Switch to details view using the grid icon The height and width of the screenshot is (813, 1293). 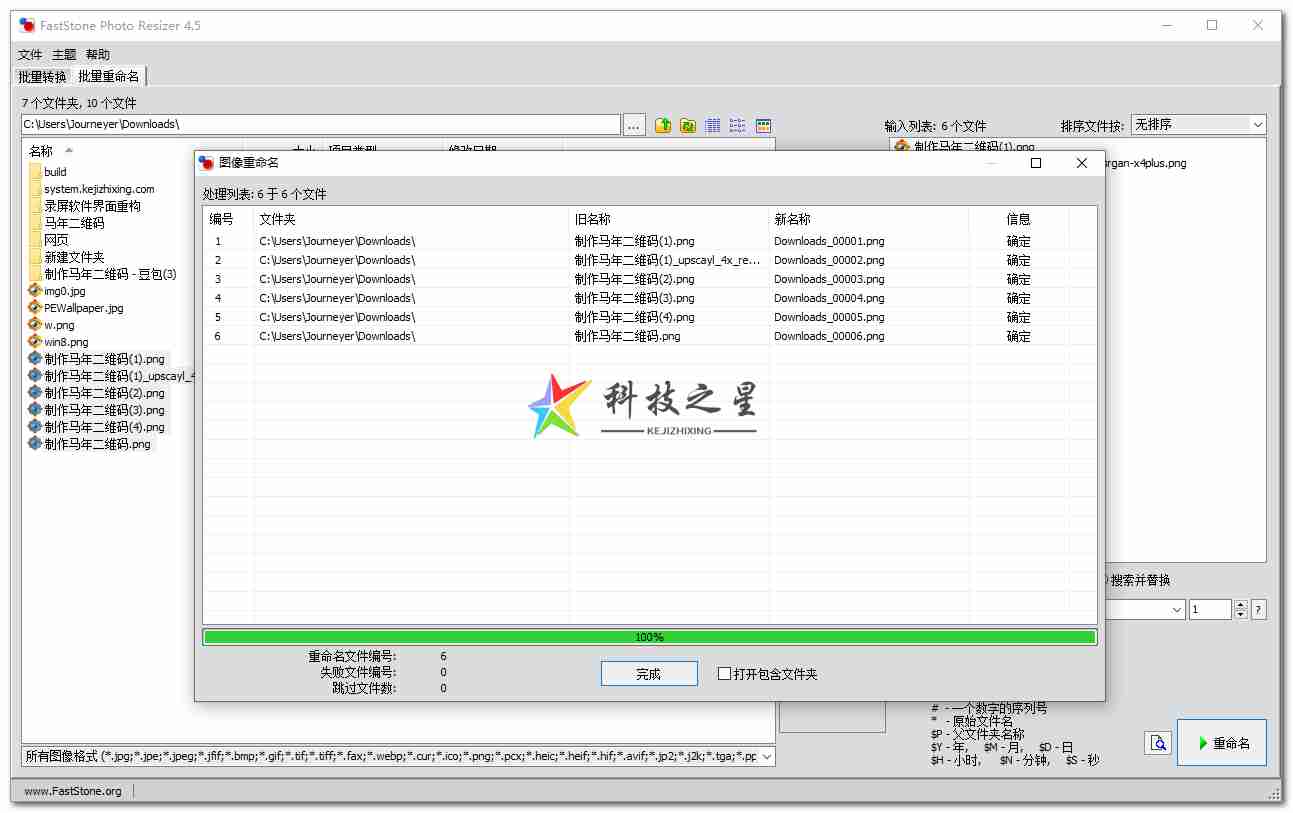[712, 124]
